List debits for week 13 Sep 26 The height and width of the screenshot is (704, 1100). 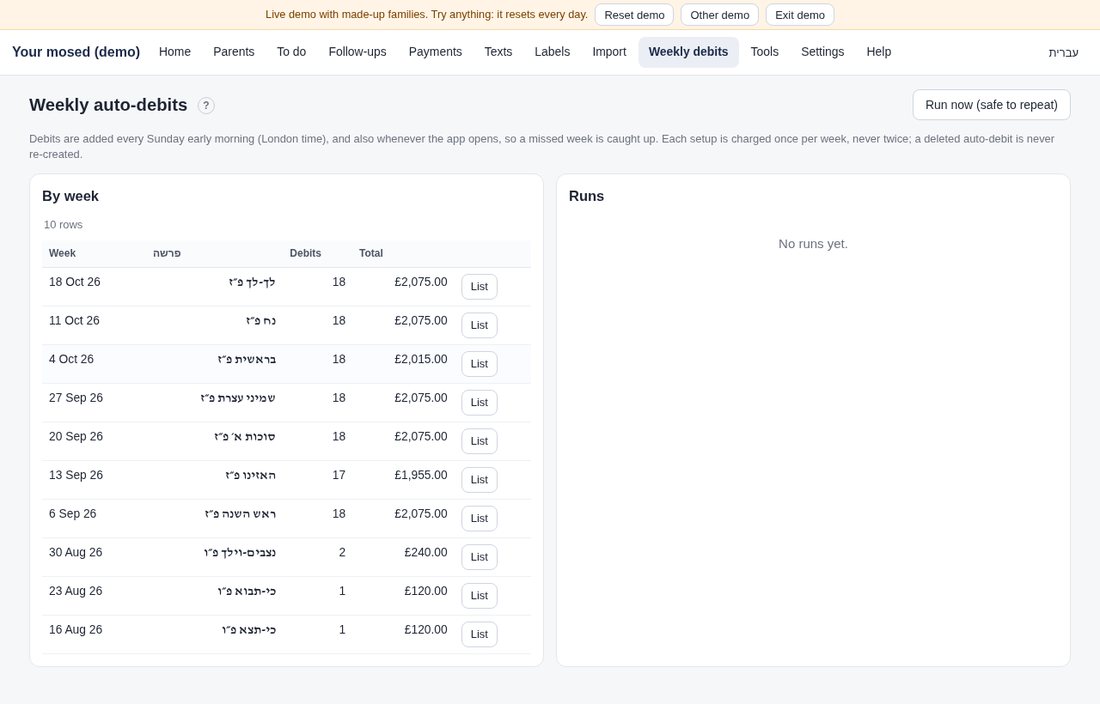(x=479, y=480)
